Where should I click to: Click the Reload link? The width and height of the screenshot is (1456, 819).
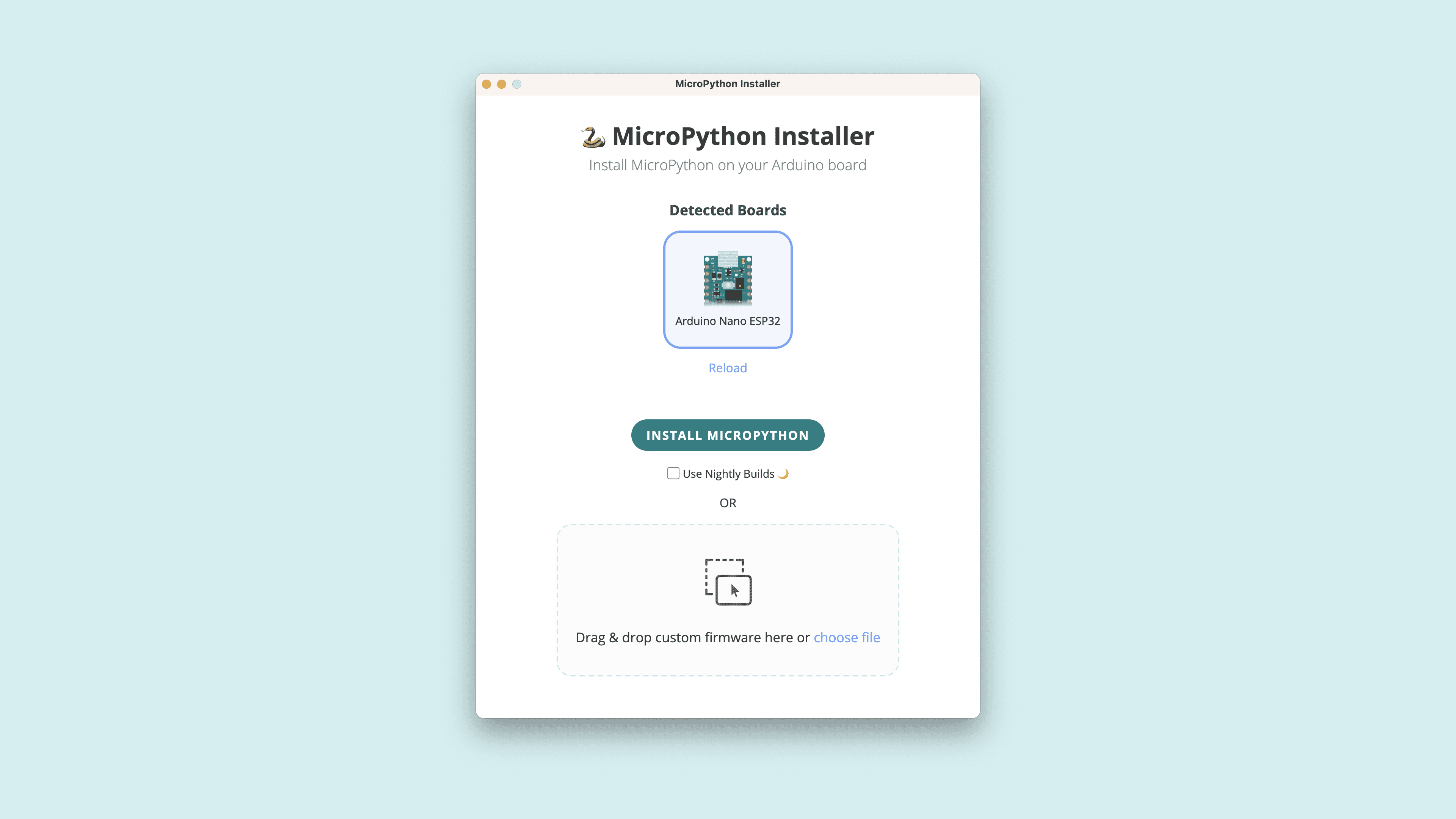[x=728, y=368]
